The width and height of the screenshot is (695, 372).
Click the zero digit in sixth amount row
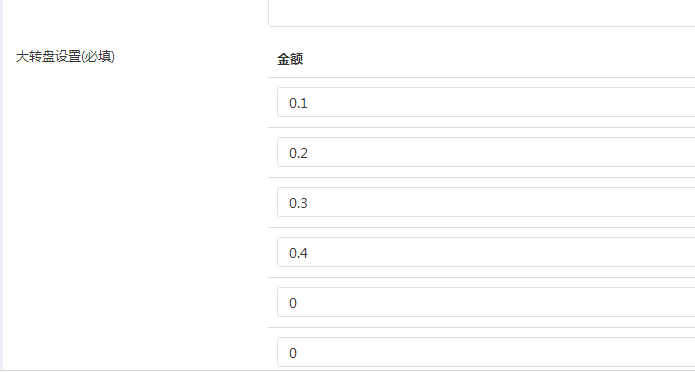pos(293,354)
